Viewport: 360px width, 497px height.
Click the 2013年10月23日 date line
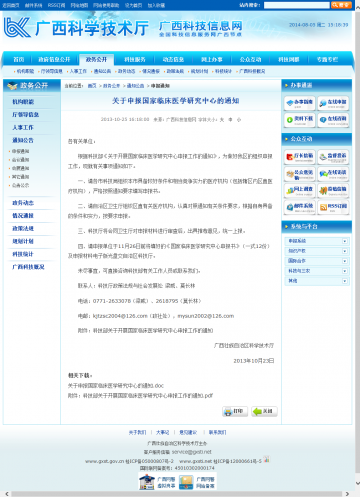pyautogui.click(x=254, y=361)
